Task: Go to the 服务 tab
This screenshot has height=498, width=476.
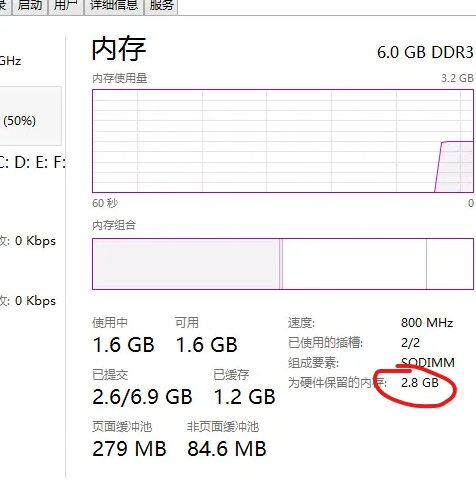Action: coord(161,7)
